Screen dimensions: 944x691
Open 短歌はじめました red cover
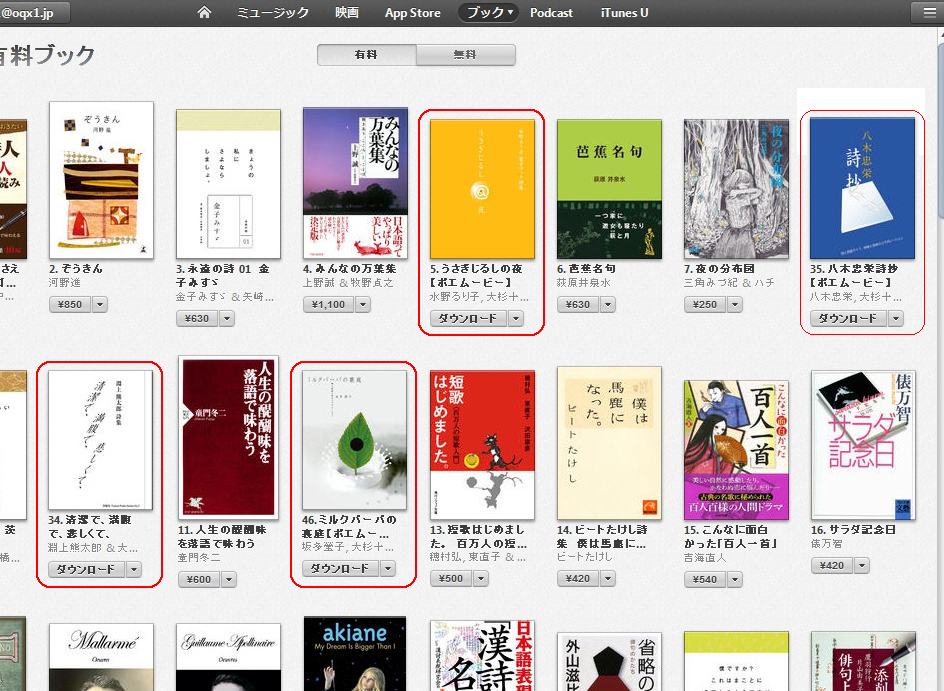point(482,445)
